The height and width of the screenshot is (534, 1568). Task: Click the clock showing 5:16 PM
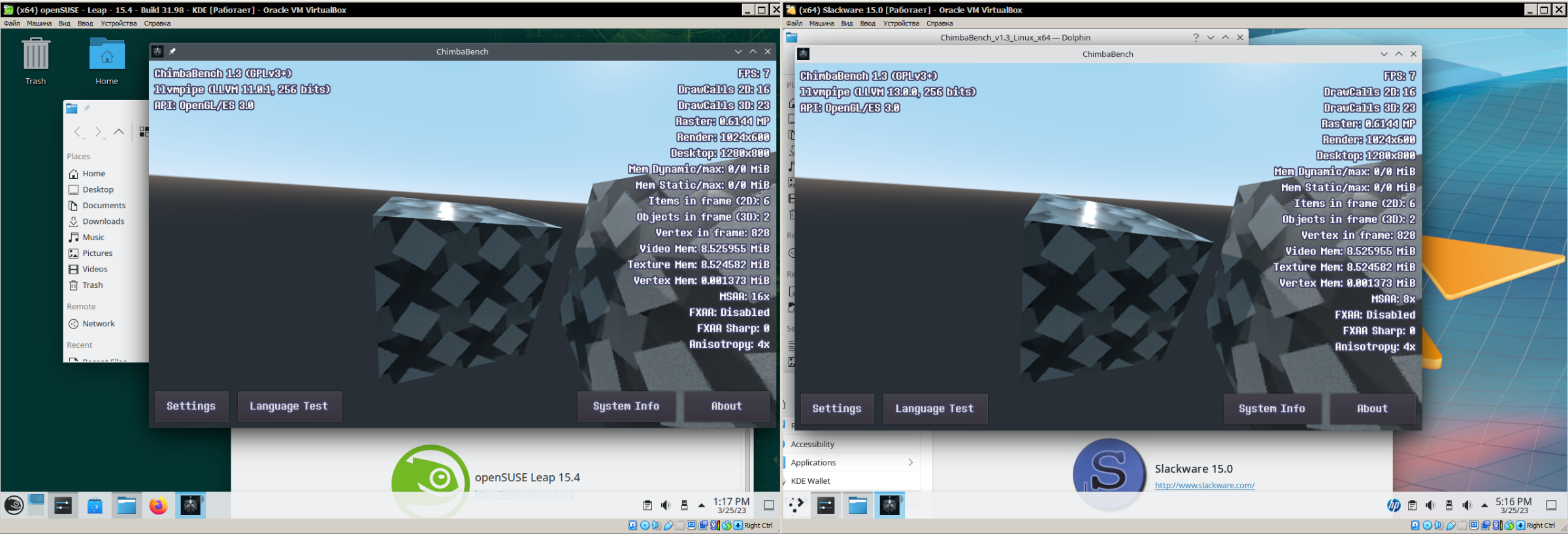coord(1514,505)
